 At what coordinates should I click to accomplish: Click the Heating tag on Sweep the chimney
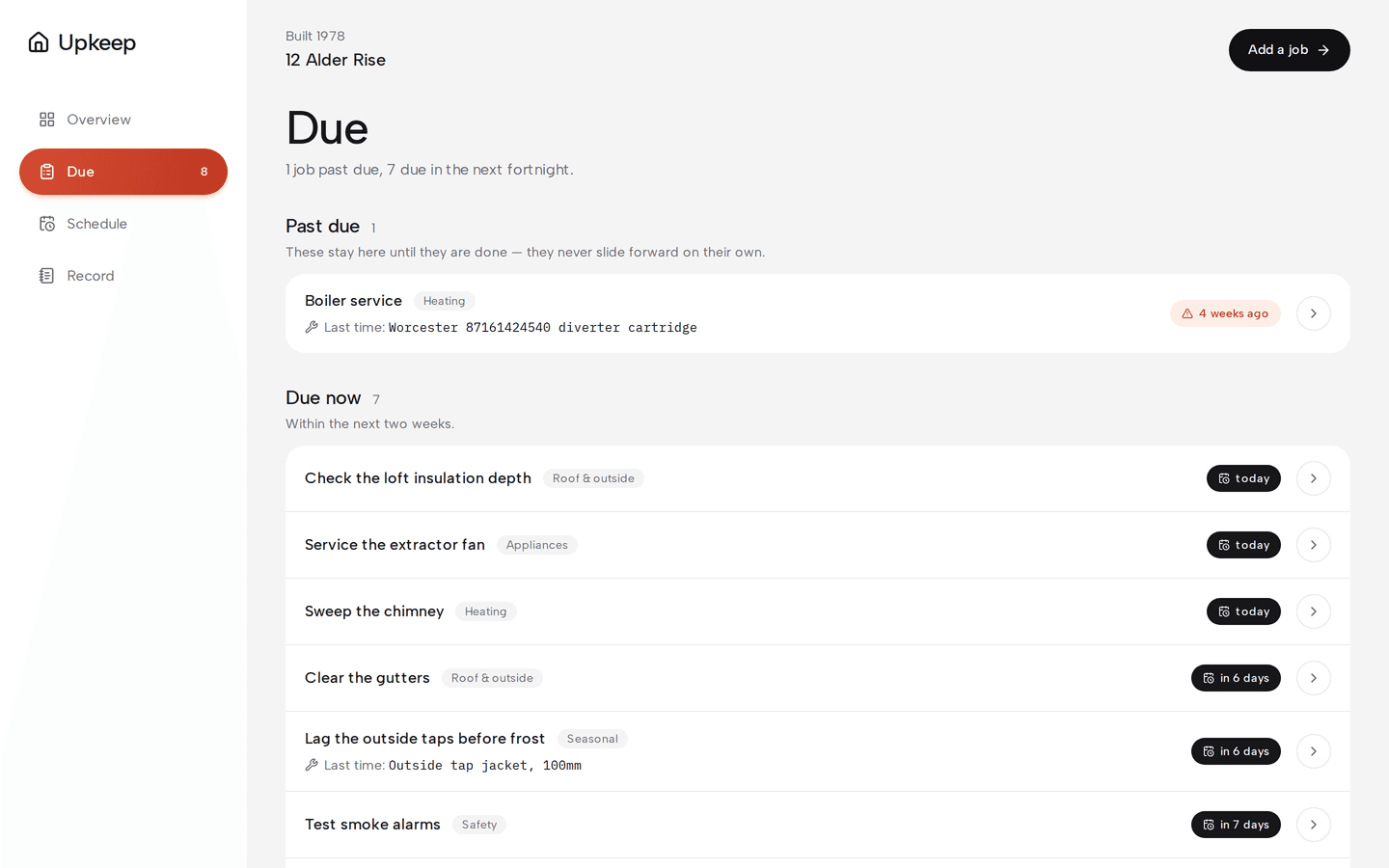coord(485,611)
